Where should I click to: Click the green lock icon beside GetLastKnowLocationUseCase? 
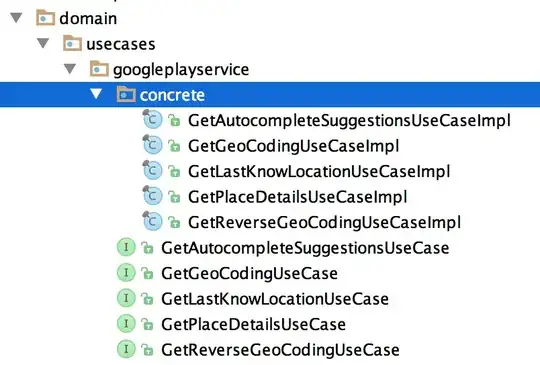147,299
